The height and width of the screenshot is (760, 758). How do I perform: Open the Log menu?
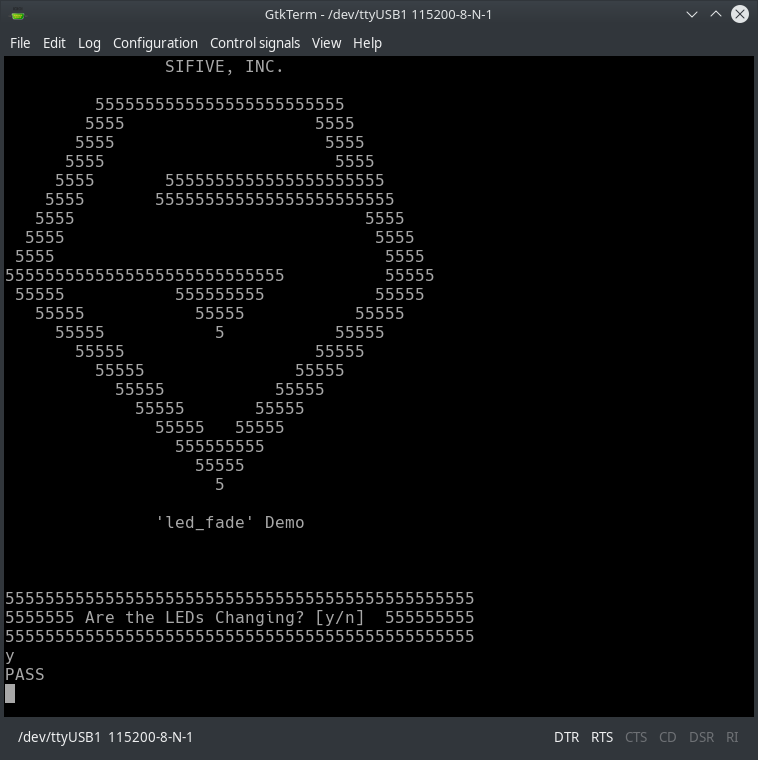[x=89, y=43]
